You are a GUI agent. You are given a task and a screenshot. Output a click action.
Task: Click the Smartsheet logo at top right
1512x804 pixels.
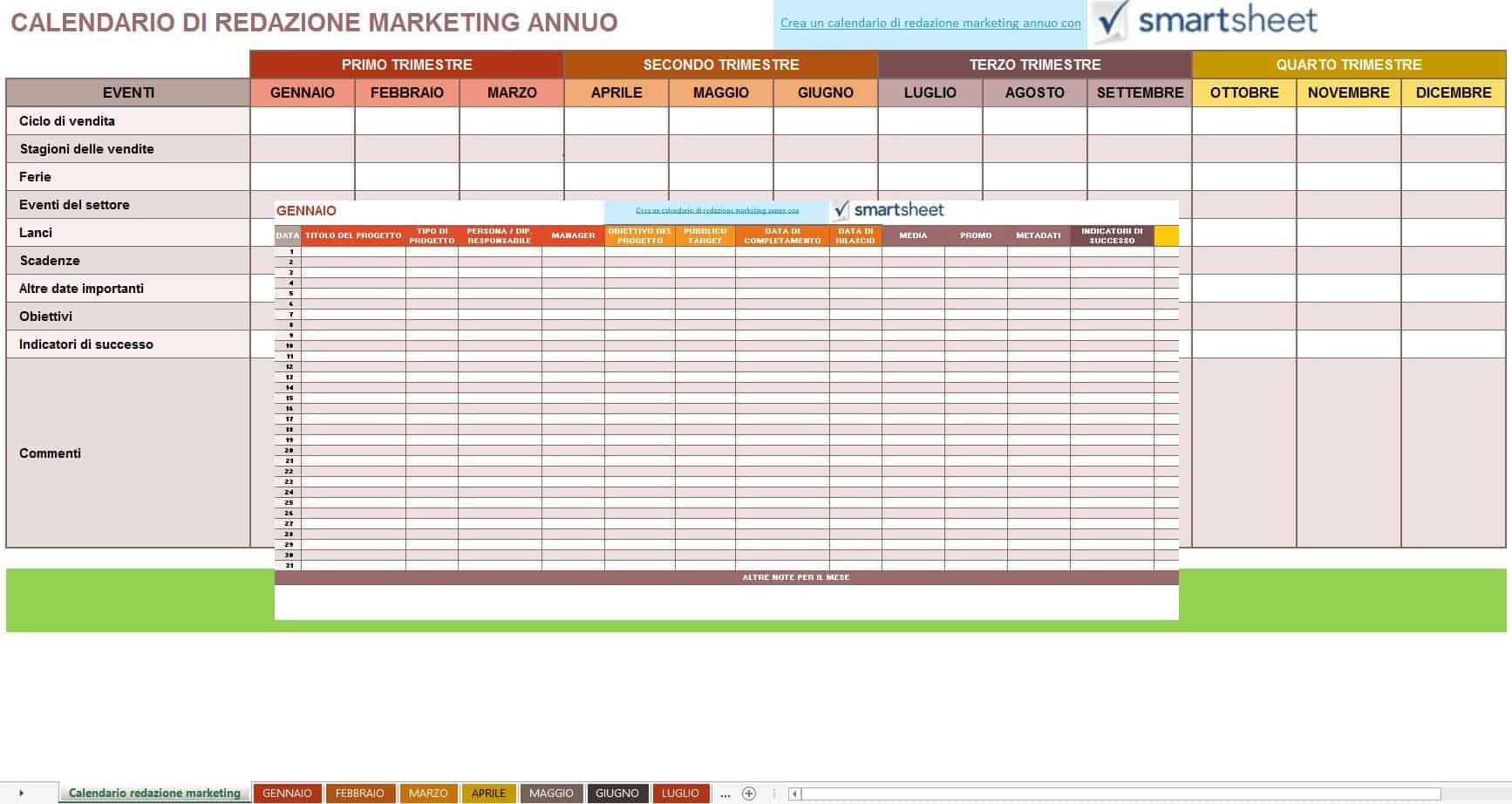(1206, 21)
